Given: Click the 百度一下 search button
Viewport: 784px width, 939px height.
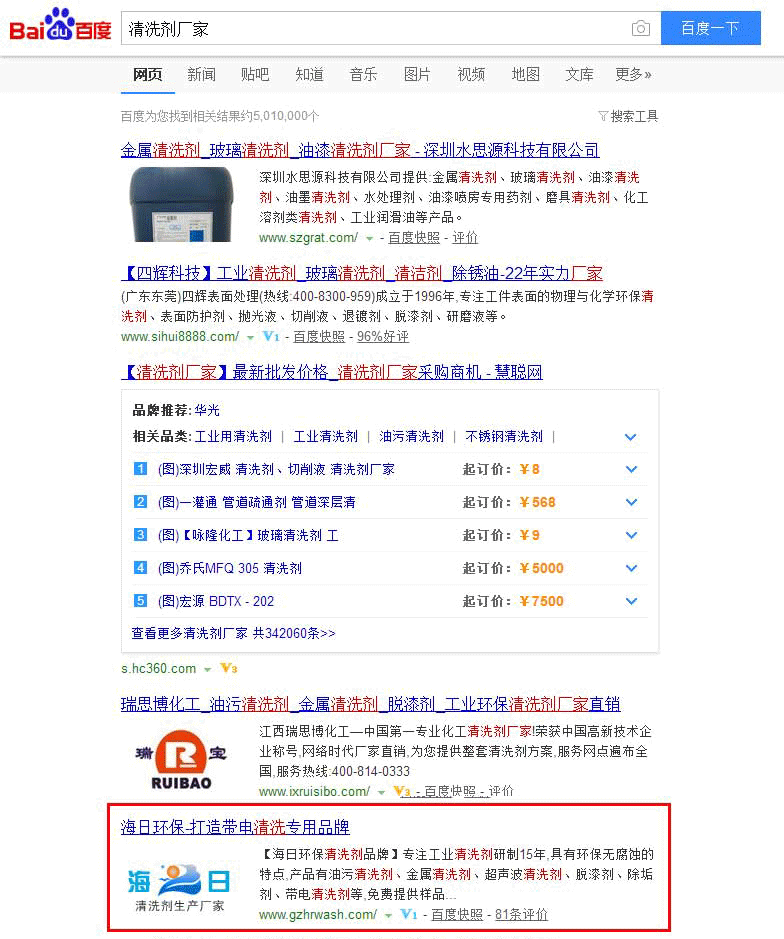Looking at the screenshot, I should pyautogui.click(x=711, y=28).
